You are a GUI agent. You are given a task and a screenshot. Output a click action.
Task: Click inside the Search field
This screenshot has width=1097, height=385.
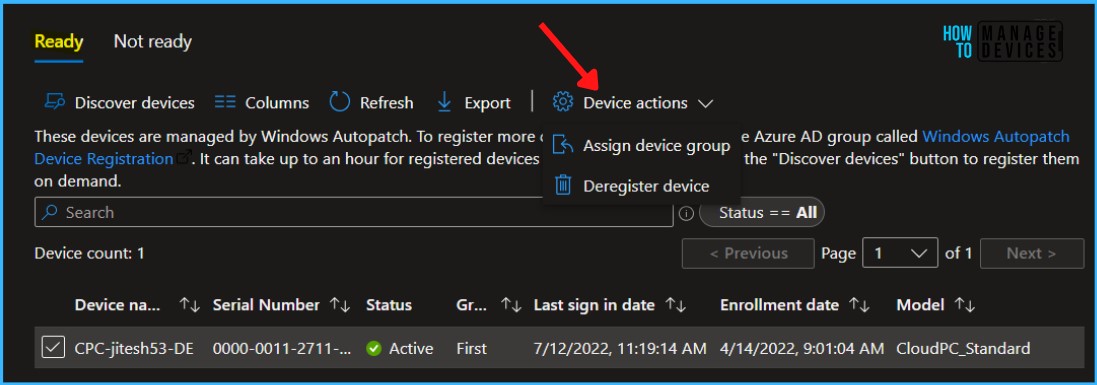click(353, 212)
